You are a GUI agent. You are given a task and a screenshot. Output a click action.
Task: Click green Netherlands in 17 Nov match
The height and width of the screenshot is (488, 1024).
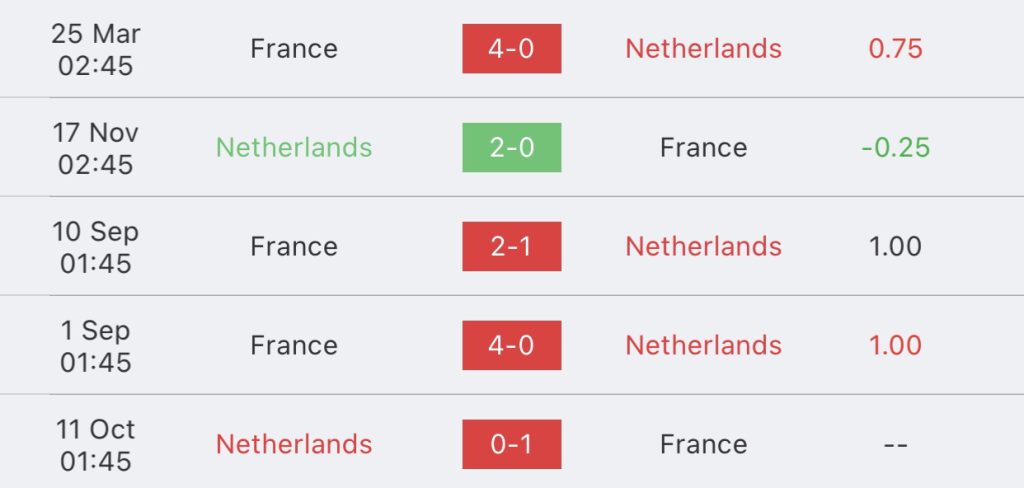[294, 148]
